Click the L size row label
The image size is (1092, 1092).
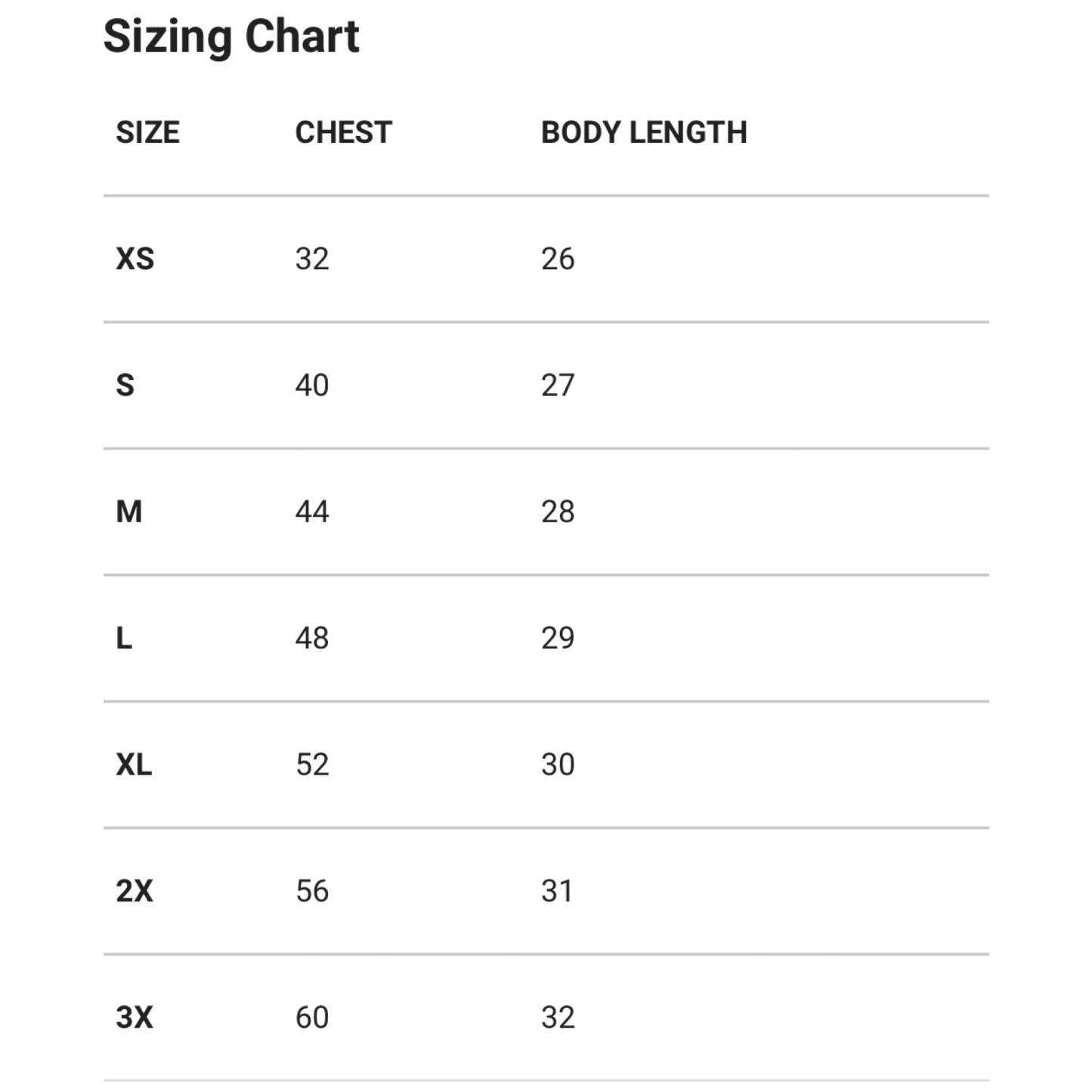click(124, 639)
